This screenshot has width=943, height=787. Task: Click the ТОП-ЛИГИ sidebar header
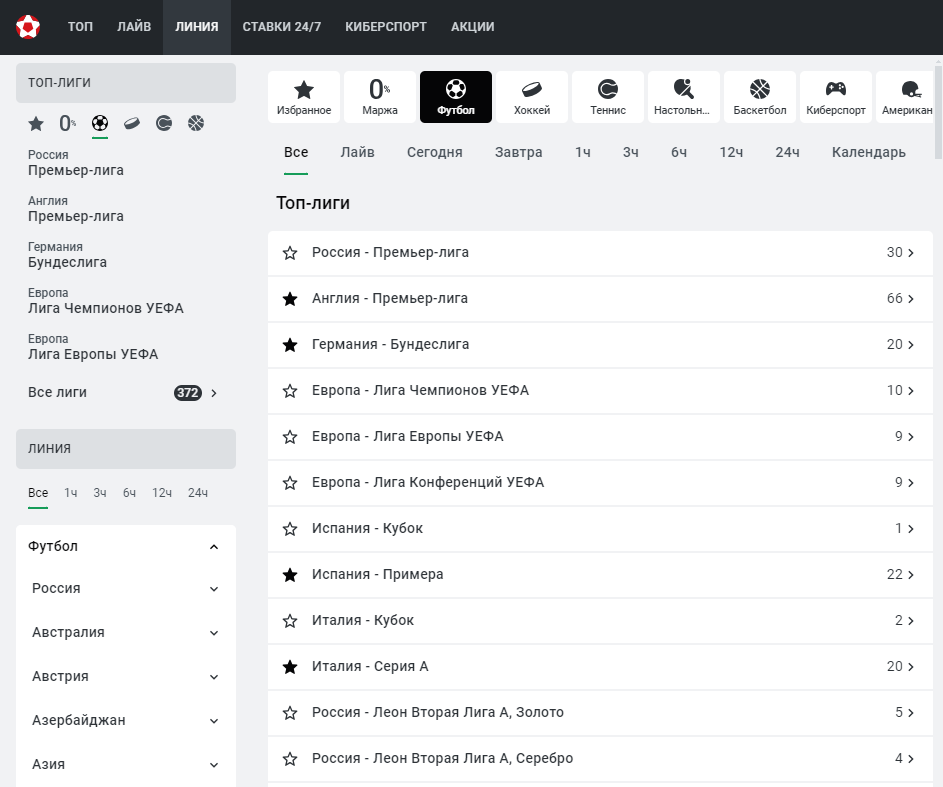[x=126, y=83]
